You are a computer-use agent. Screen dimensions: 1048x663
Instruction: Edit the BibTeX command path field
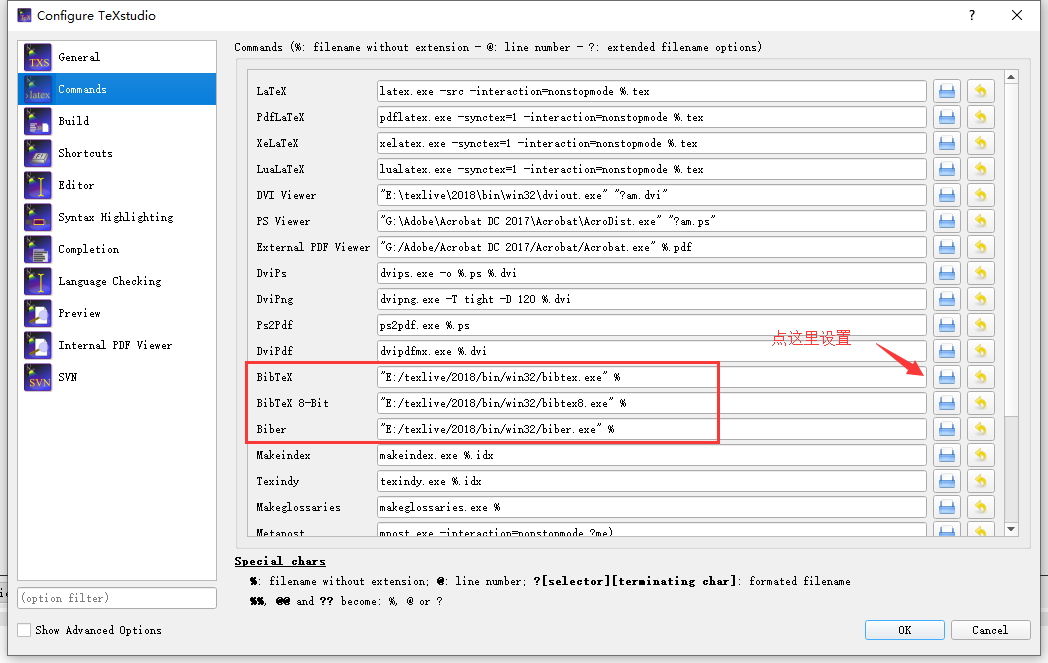652,378
